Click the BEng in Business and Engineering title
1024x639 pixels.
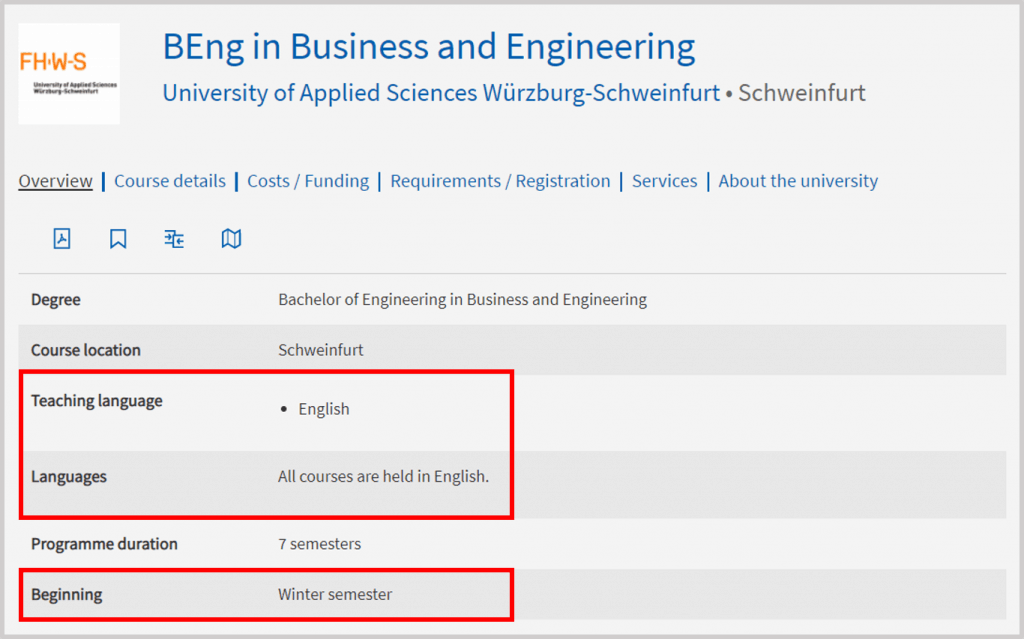click(x=429, y=47)
